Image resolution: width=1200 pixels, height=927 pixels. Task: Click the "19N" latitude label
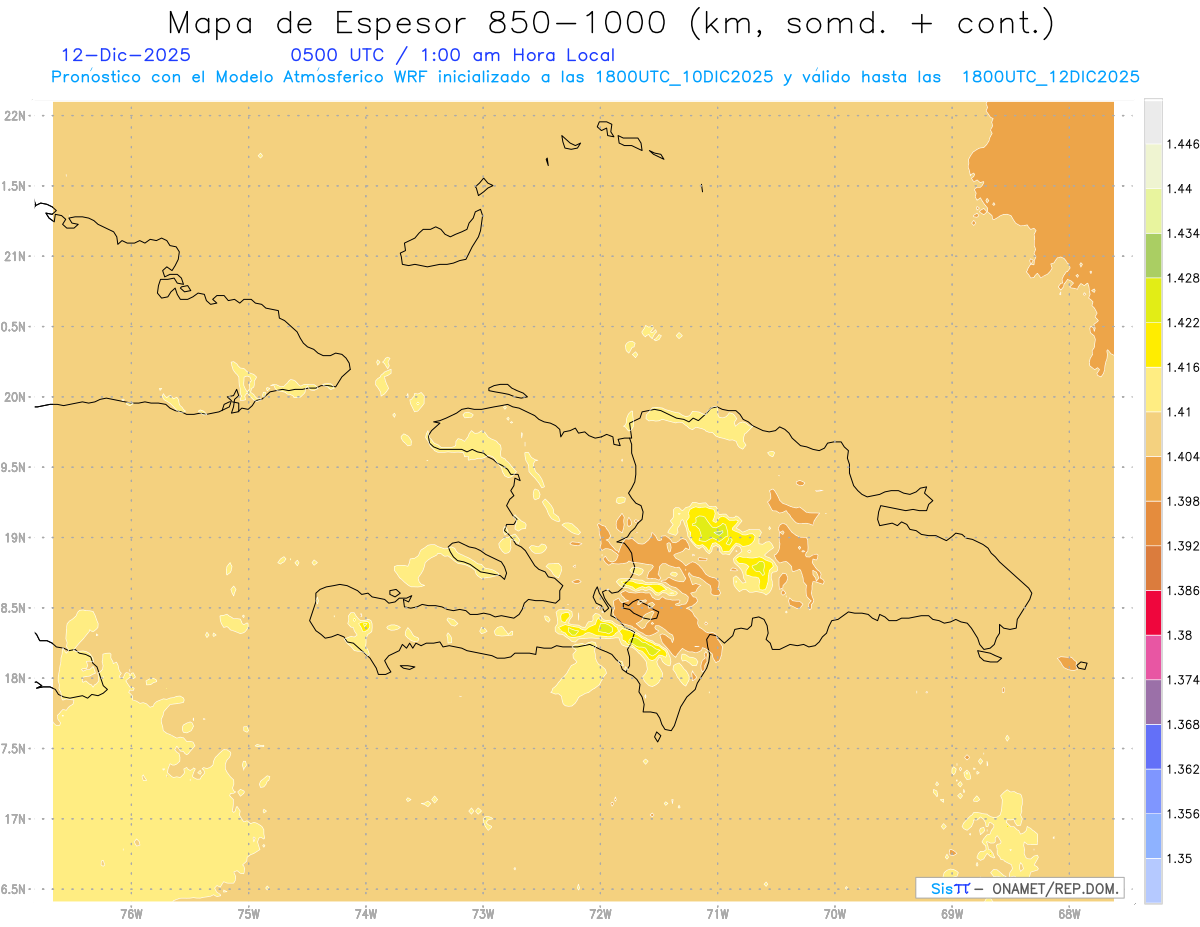tap(14, 538)
